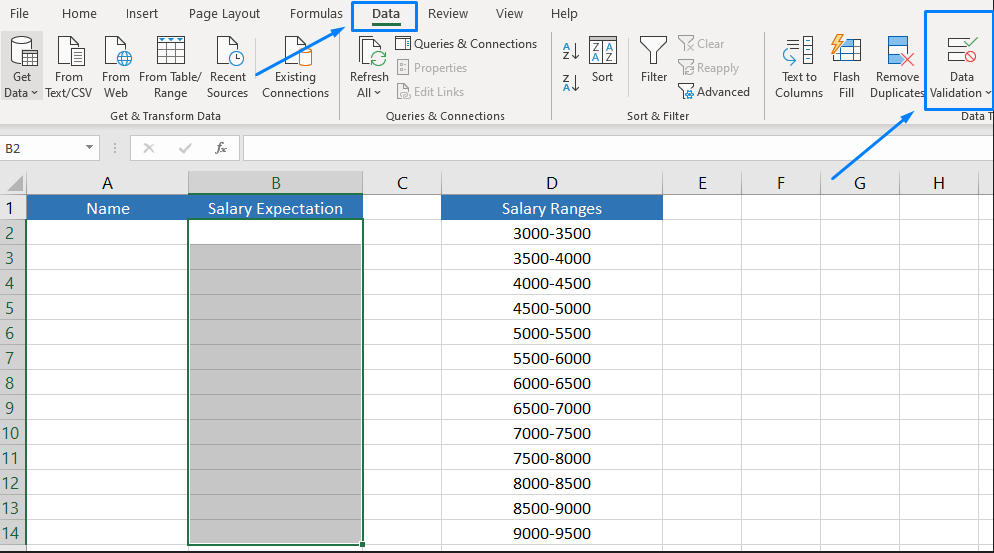This screenshot has width=994, height=553.
Task: Open the Sort dialog
Action: tap(602, 61)
